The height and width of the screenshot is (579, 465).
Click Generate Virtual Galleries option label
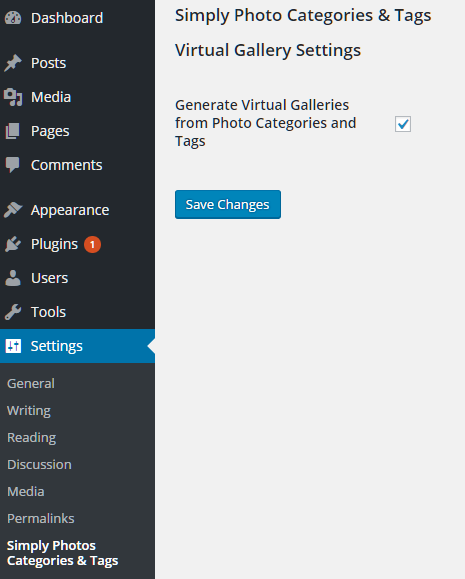(x=266, y=123)
